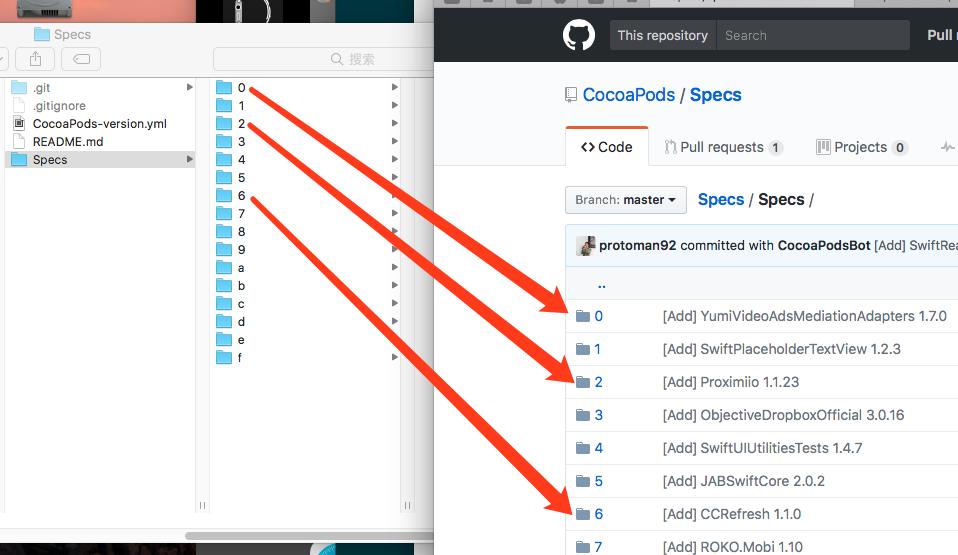Select CocoaPods-version.yml file in Finder
The height and width of the screenshot is (555, 958).
[x=99, y=124]
